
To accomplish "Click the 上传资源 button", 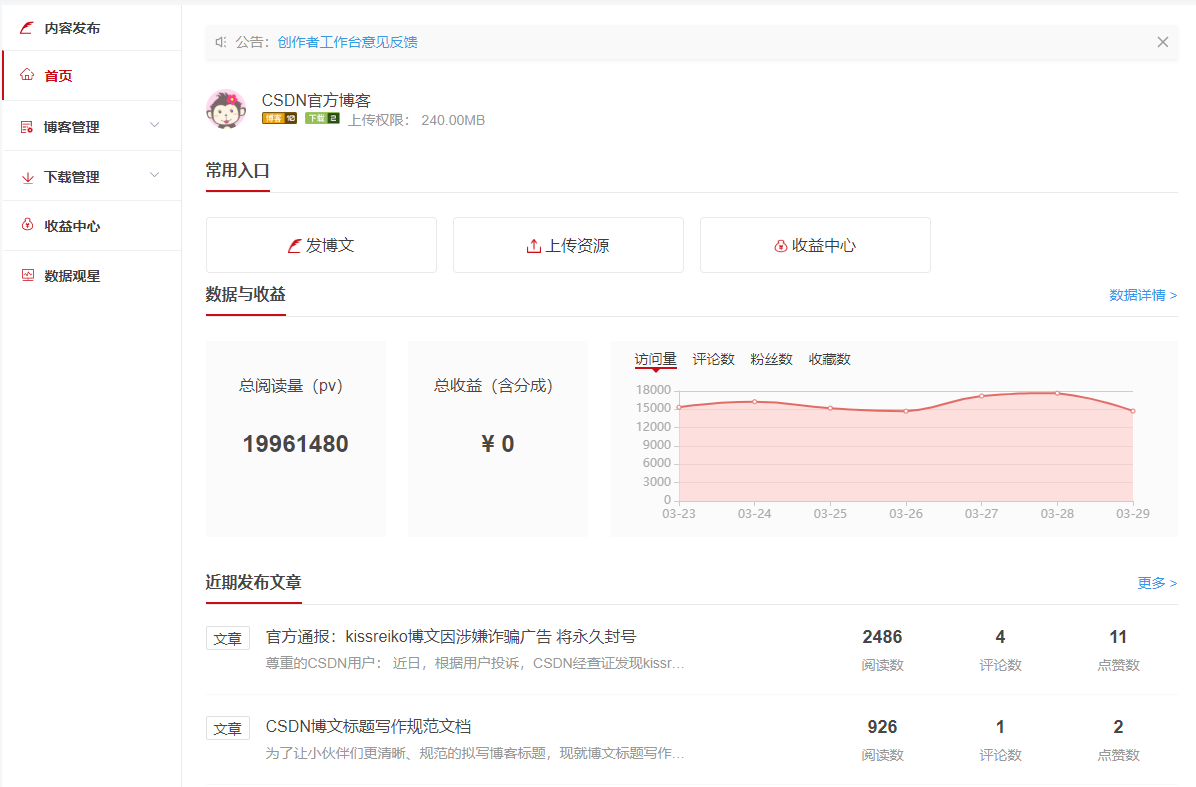I will tap(568, 245).
